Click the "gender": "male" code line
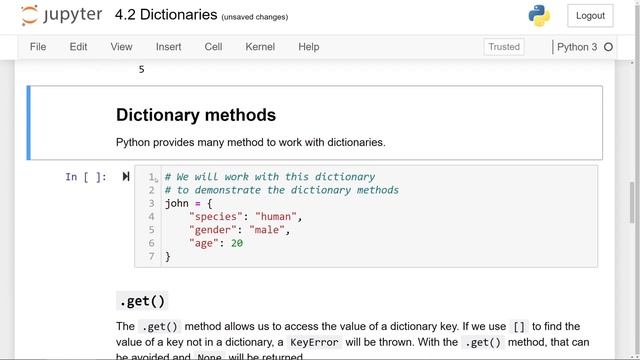Screen dimensions: 640x360 (x=239, y=230)
